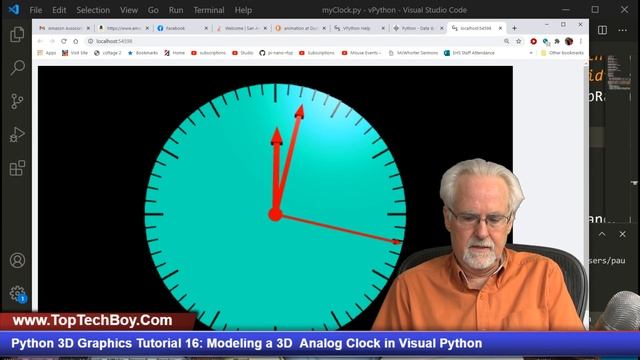640x360 pixels.
Task: Click the clock canvas center hub
Action: (276, 214)
